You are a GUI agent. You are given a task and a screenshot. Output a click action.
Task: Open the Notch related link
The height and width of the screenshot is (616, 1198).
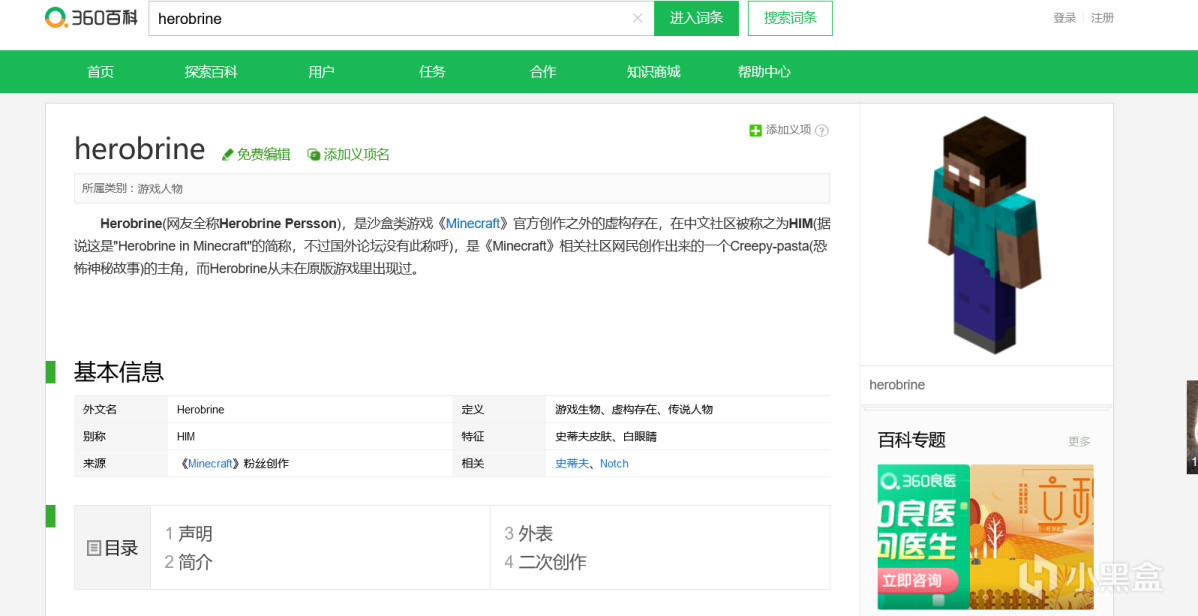click(x=614, y=463)
